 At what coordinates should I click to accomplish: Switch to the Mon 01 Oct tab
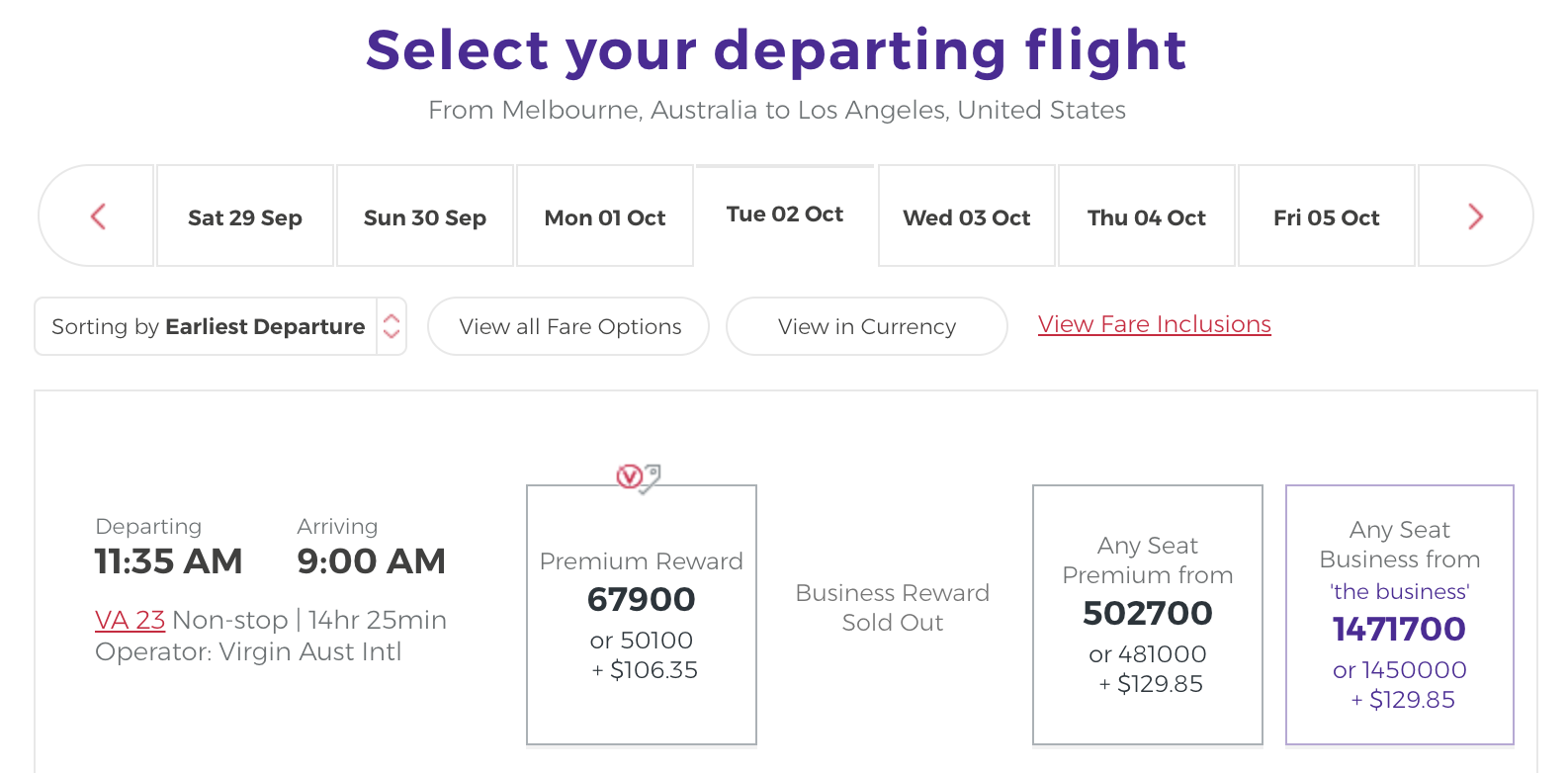pos(605,216)
